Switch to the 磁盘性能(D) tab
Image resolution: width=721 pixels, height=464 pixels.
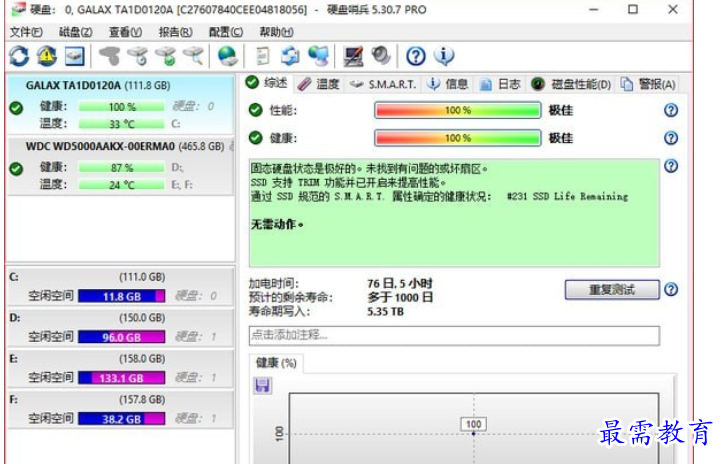click(571, 84)
